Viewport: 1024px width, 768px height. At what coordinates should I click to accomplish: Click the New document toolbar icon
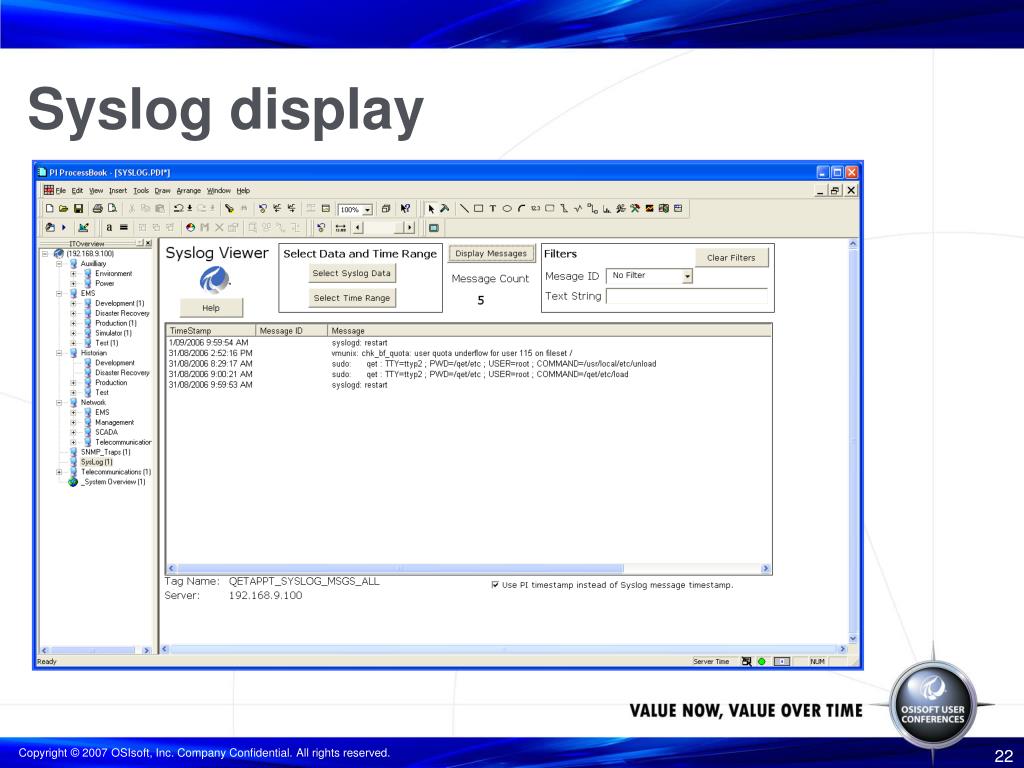(x=50, y=209)
